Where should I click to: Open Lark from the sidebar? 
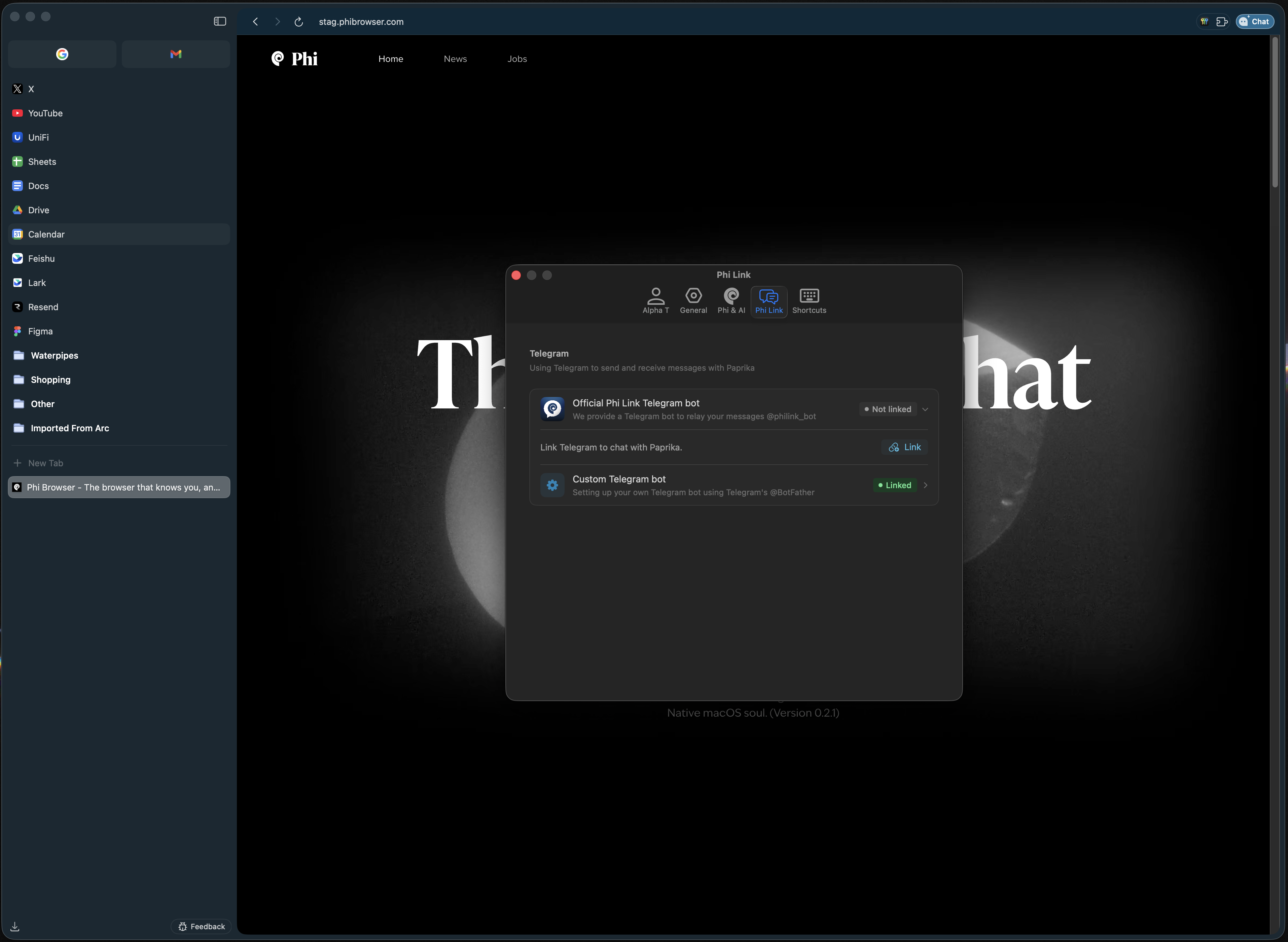tap(36, 282)
